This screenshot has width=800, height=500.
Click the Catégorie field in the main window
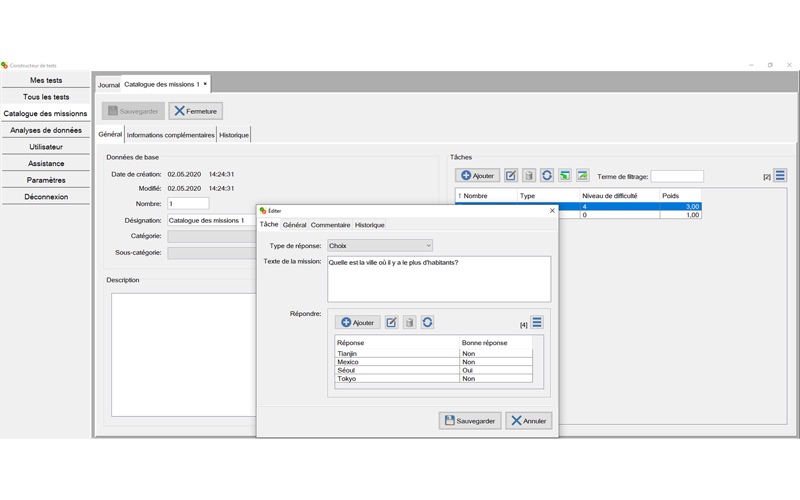click(212, 236)
